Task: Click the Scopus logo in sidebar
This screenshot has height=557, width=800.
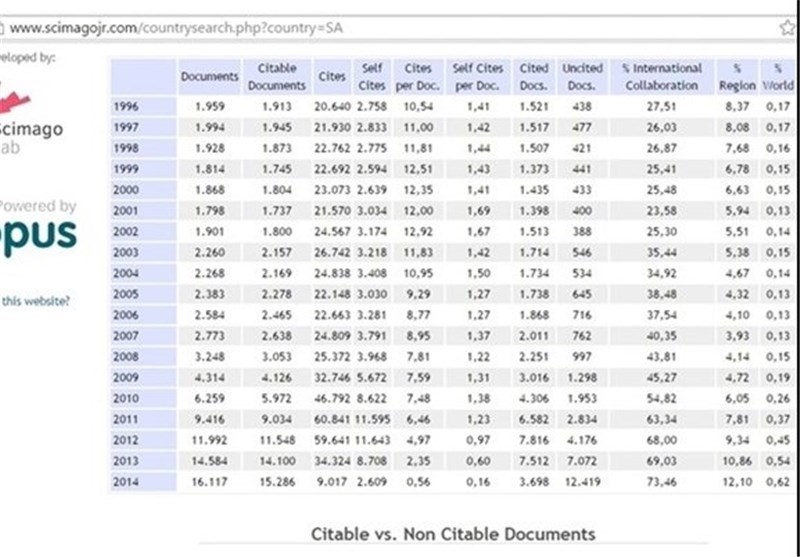Action: click(x=38, y=236)
